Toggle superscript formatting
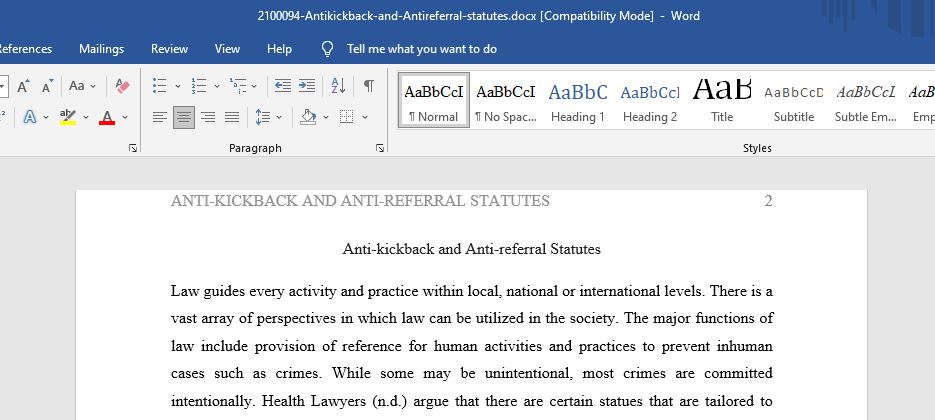 2,117
